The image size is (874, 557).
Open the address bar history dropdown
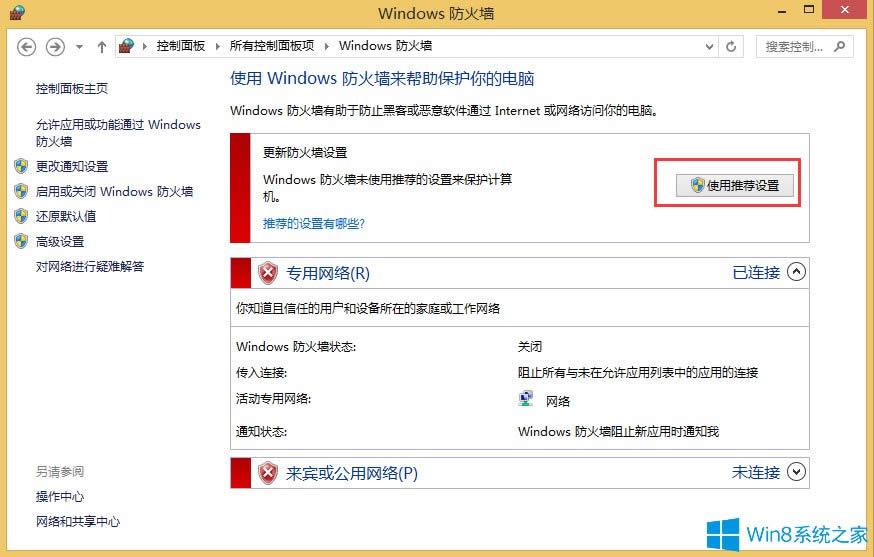point(708,46)
